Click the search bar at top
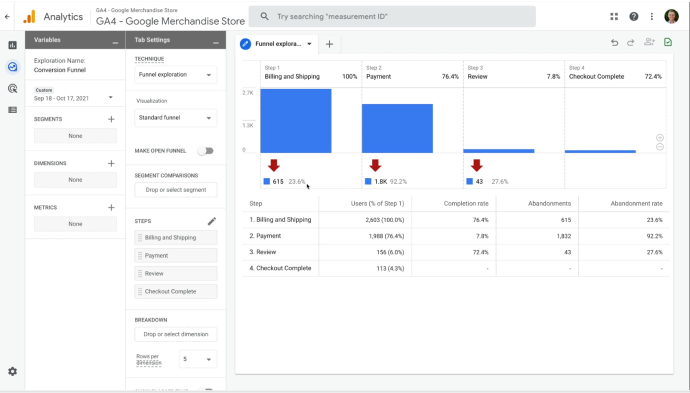690x393 pixels. [392, 17]
